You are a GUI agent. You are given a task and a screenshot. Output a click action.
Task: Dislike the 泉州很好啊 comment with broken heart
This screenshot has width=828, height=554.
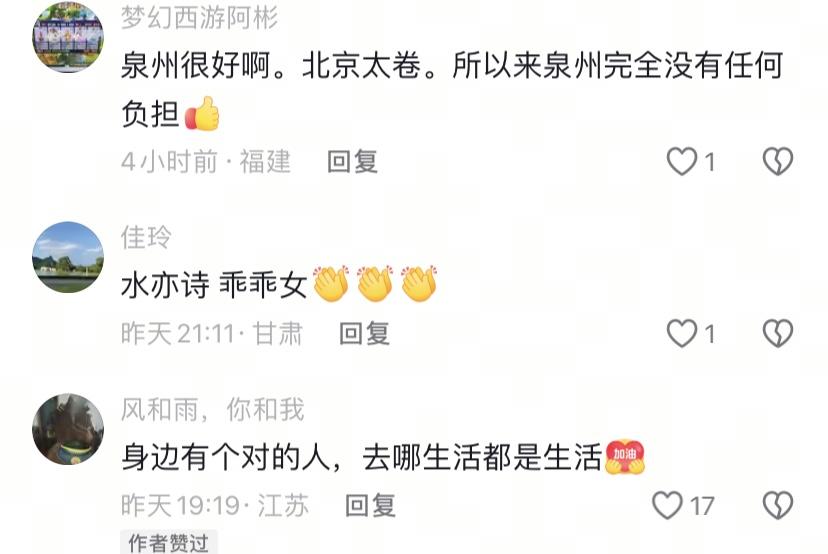tap(778, 161)
